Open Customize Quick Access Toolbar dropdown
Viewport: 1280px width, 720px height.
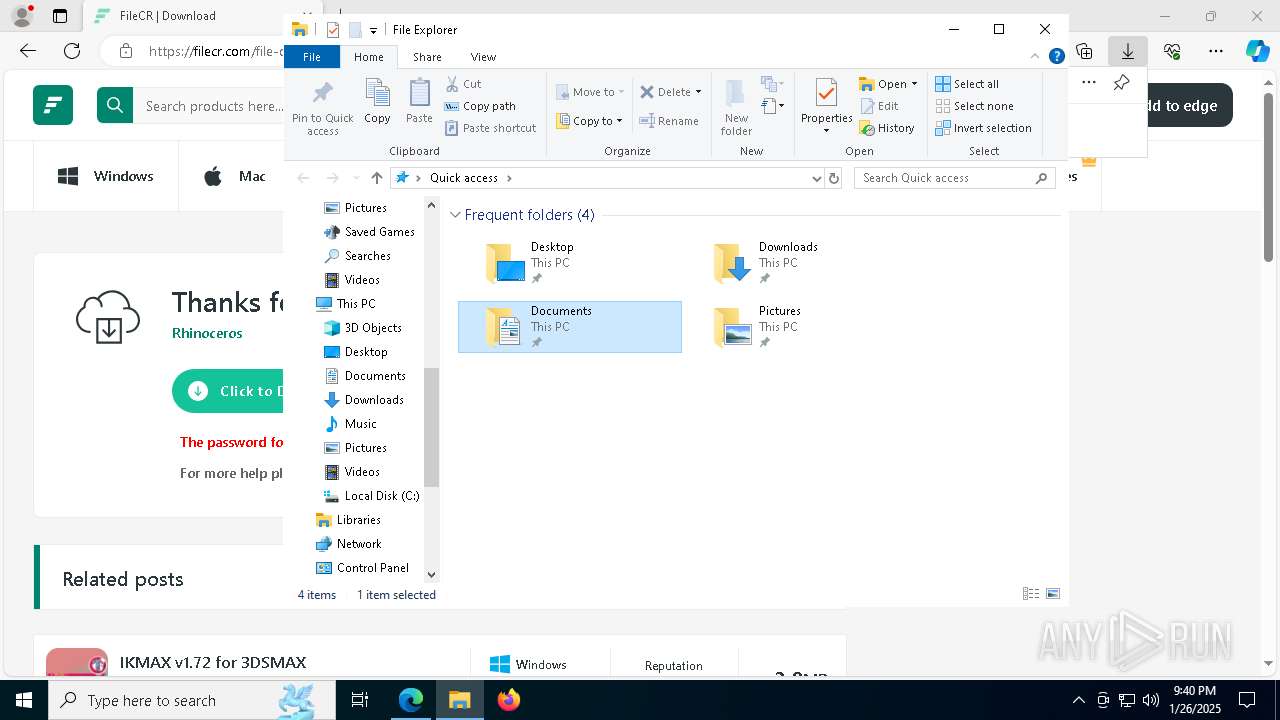(373, 30)
